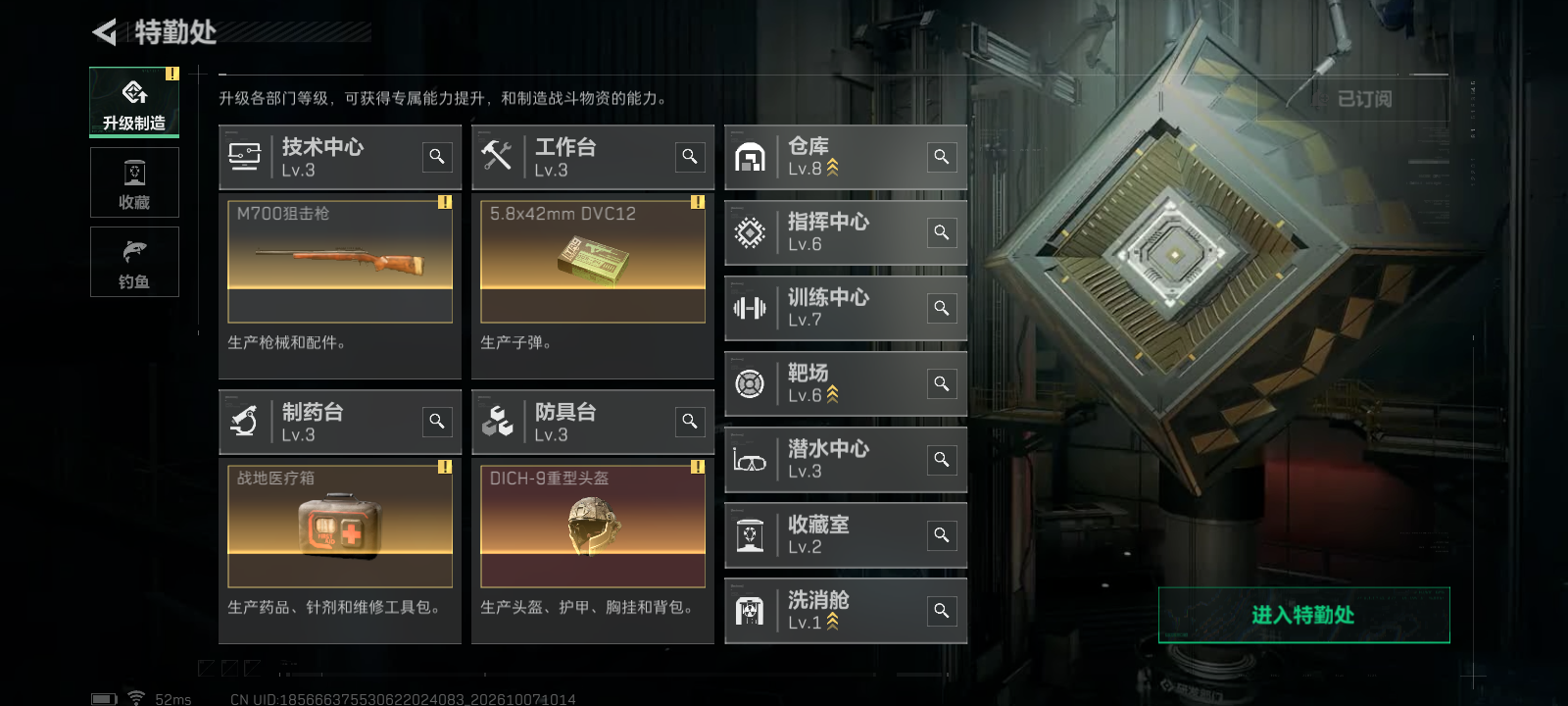The width and height of the screenshot is (1568, 706).
Task: Click the magnifier icon on 制药台
Action: click(x=437, y=422)
